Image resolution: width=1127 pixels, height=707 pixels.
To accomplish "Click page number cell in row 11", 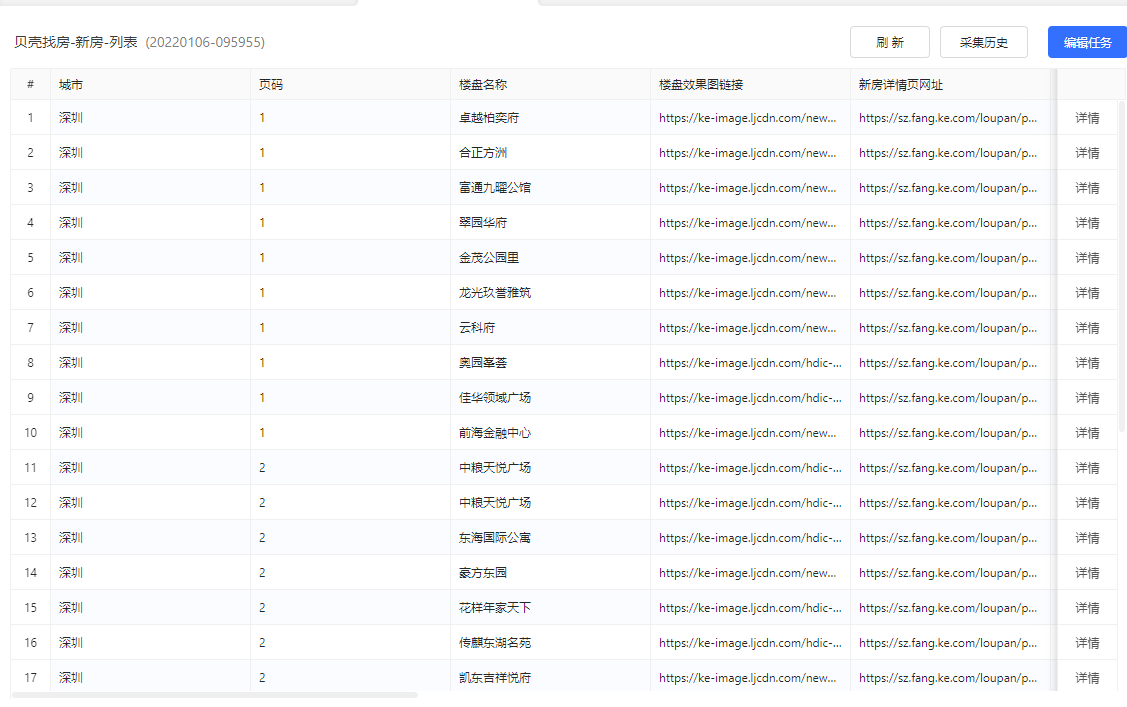I will 350,468.
